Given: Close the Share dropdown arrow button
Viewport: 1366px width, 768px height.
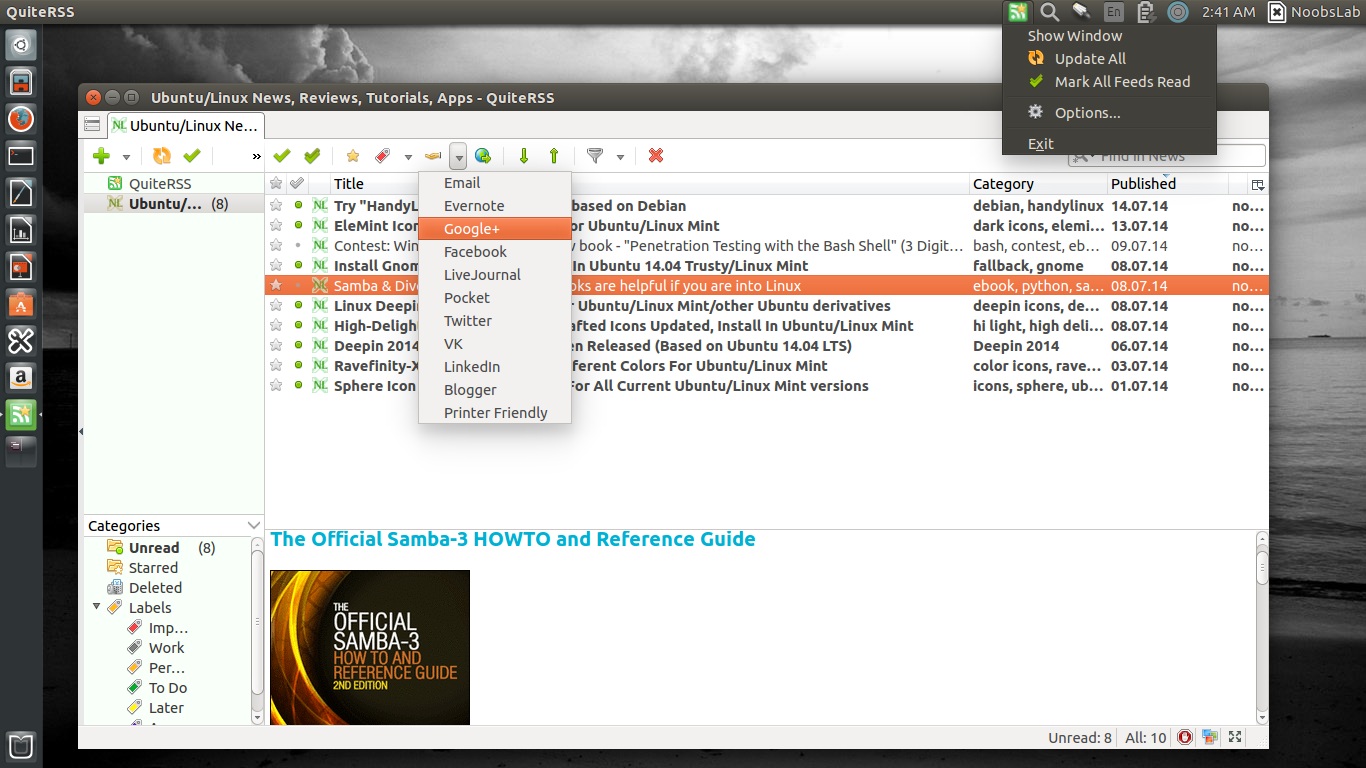Looking at the screenshot, I should [x=458, y=157].
